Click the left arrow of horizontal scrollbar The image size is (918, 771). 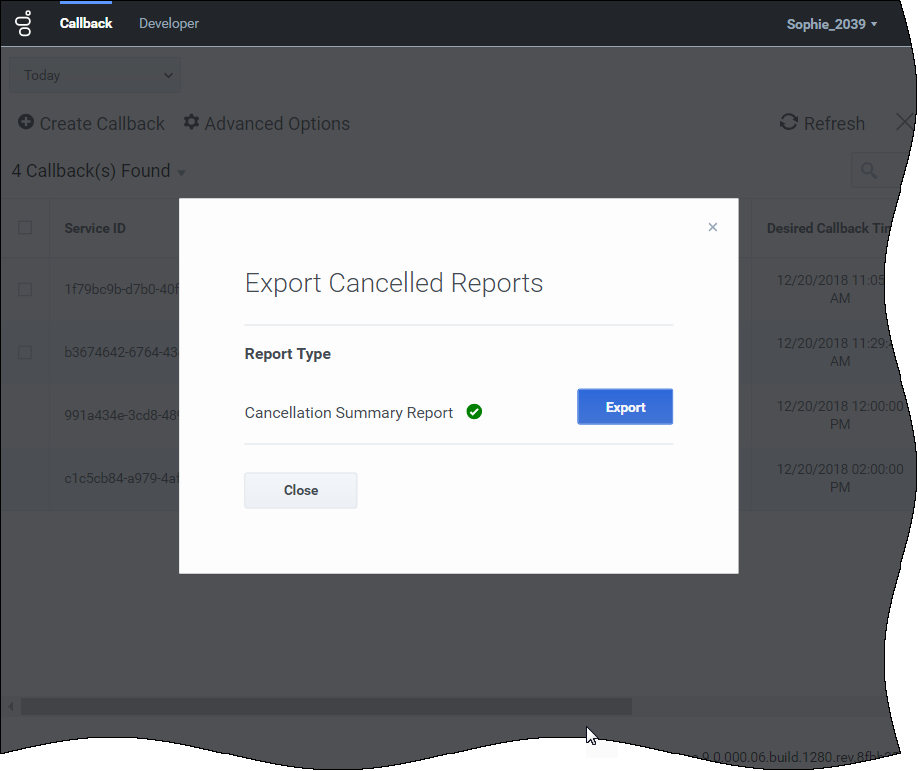click(10, 707)
